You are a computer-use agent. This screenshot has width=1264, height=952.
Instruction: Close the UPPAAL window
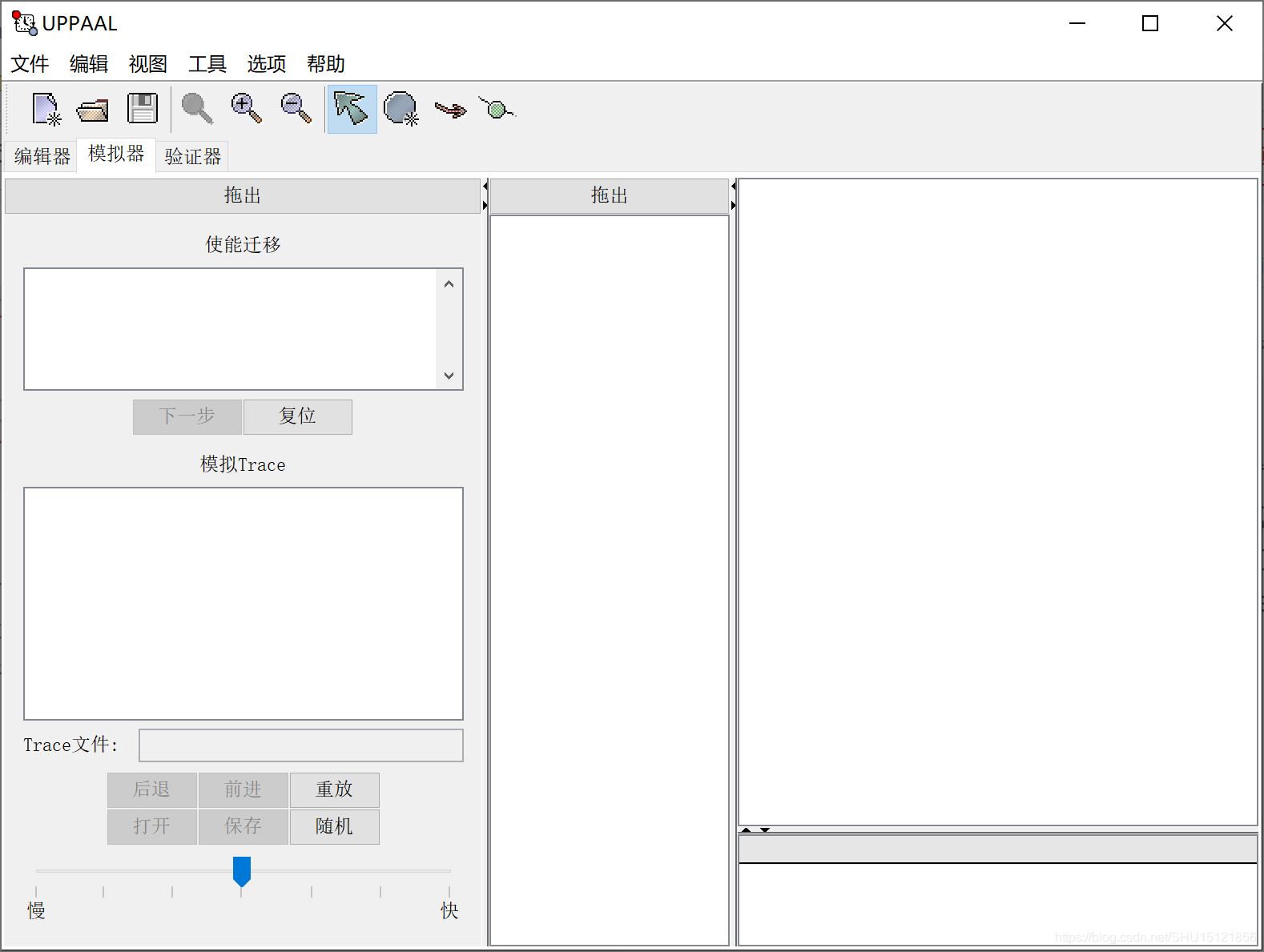click(x=1225, y=23)
